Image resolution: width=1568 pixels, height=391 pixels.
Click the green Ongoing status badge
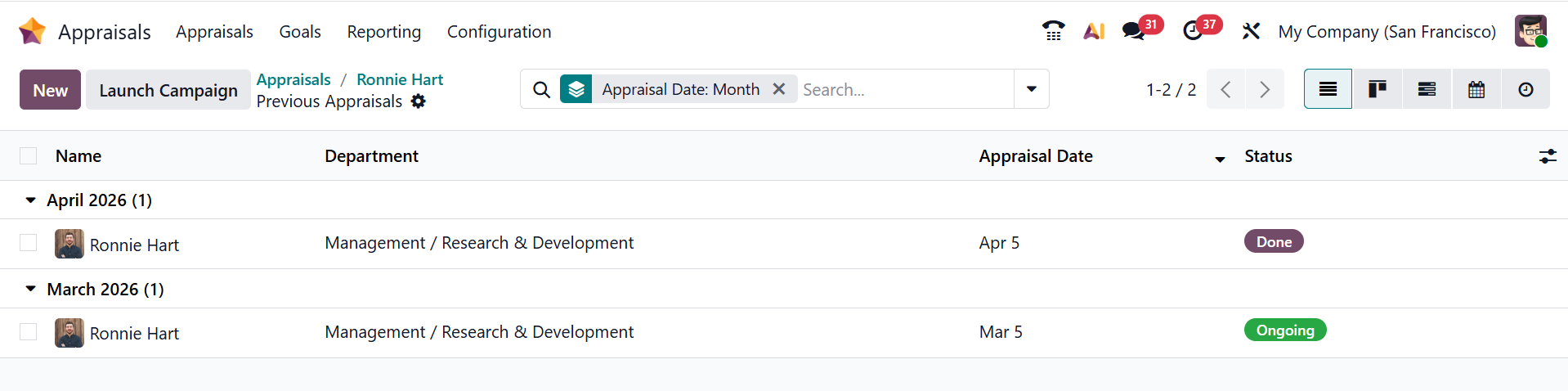coord(1284,330)
